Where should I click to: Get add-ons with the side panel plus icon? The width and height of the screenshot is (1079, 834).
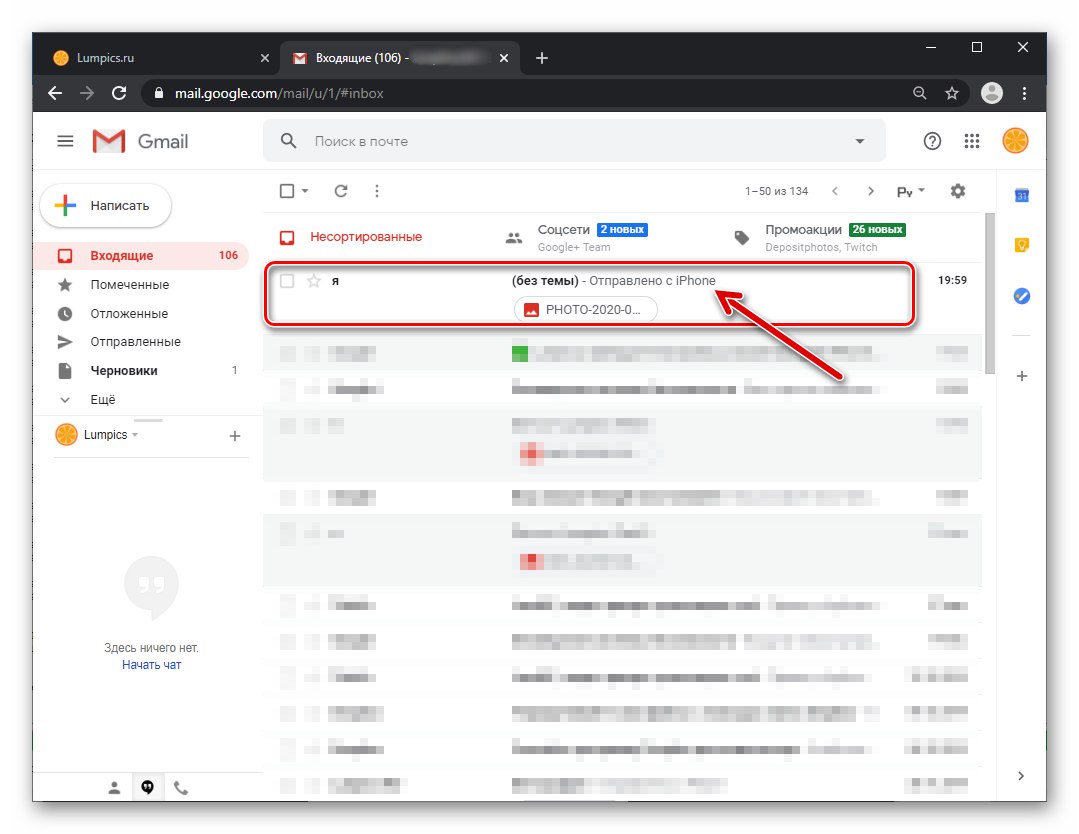1022,376
